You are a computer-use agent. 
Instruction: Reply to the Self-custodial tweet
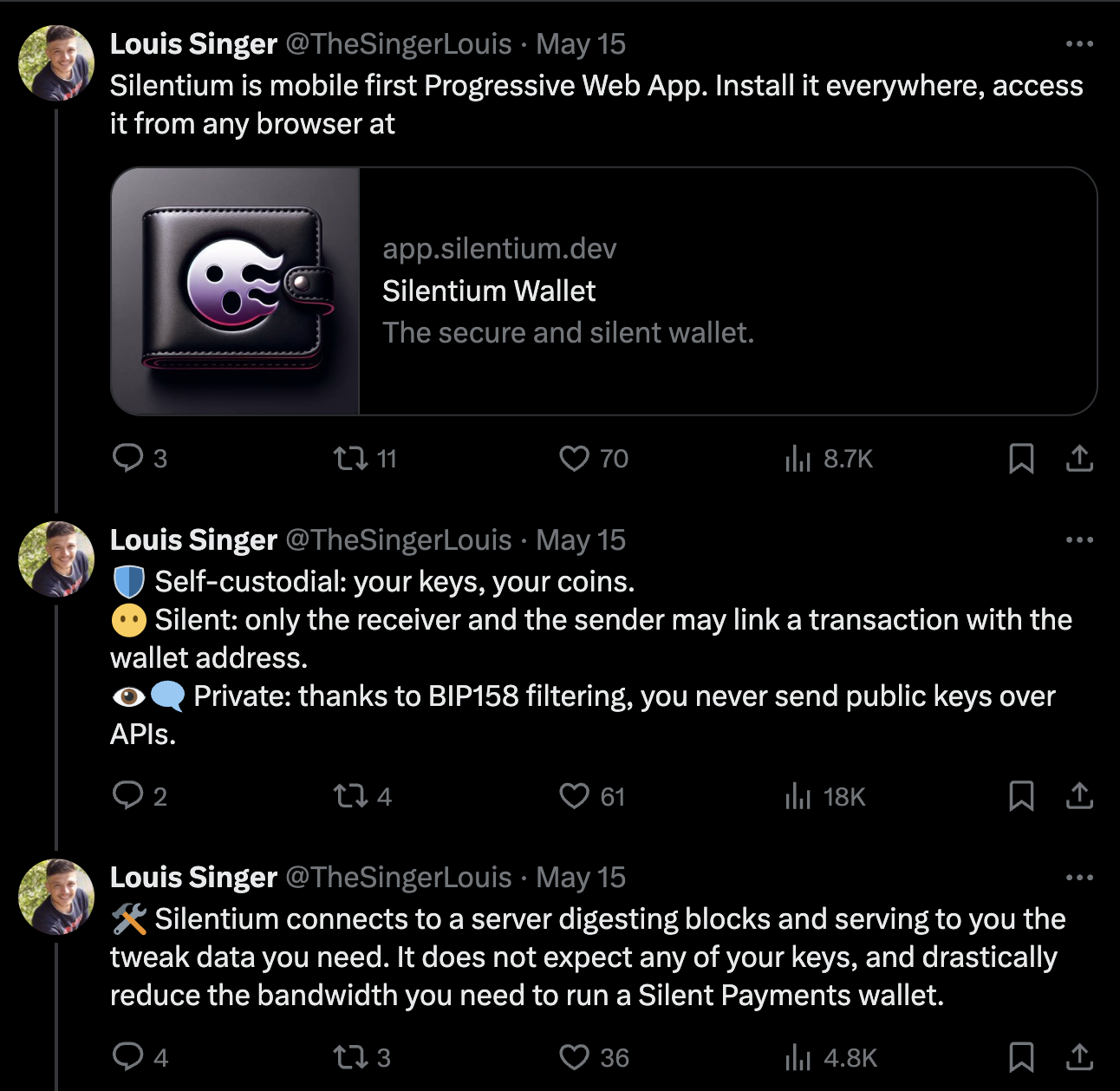[128, 795]
